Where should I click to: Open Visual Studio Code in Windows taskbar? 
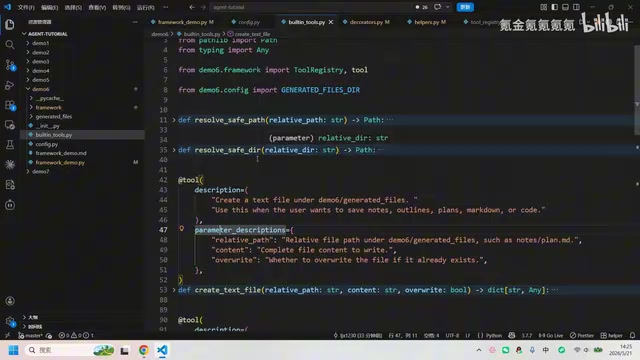click(x=162, y=350)
